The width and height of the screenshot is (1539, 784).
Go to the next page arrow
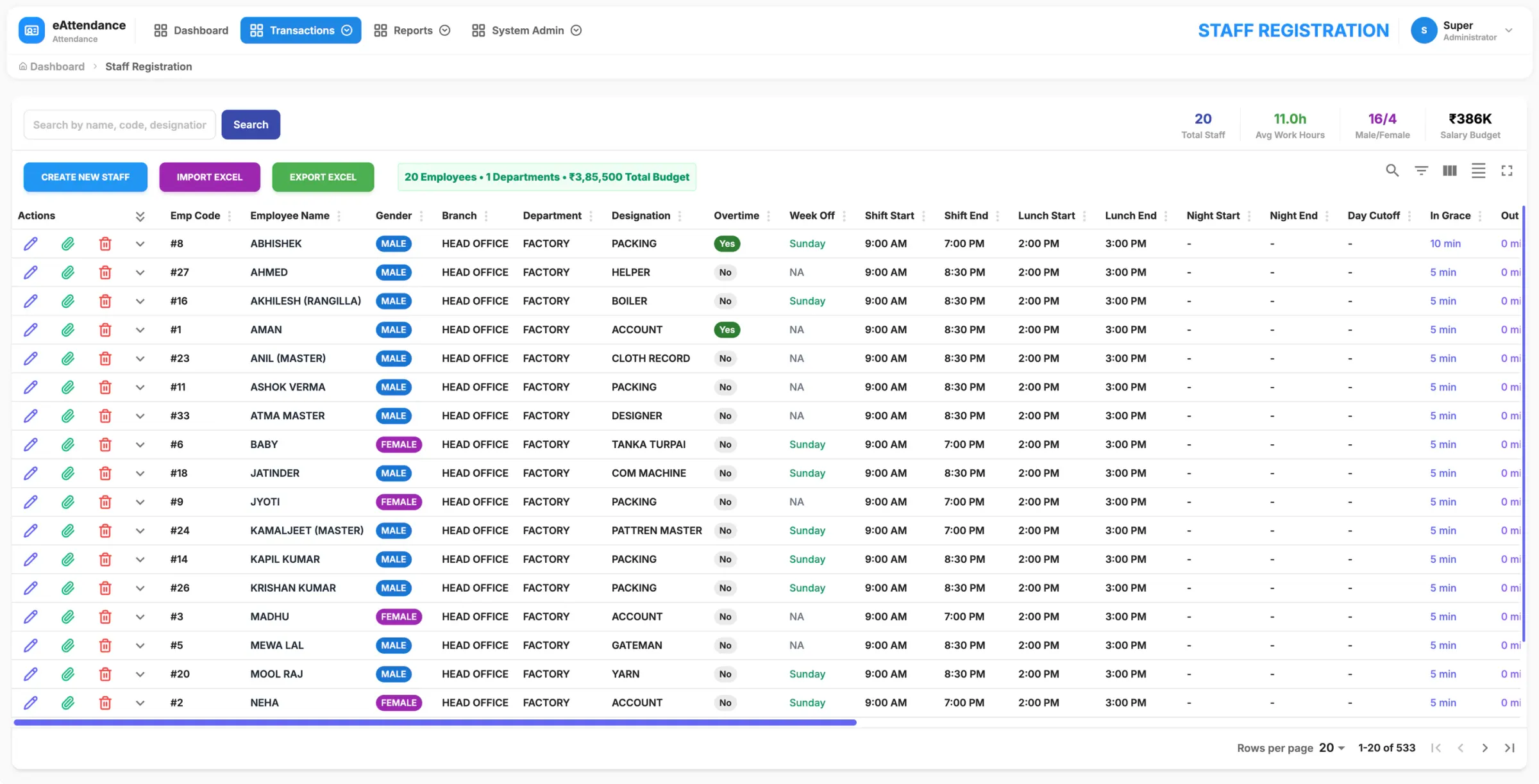[1485, 747]
